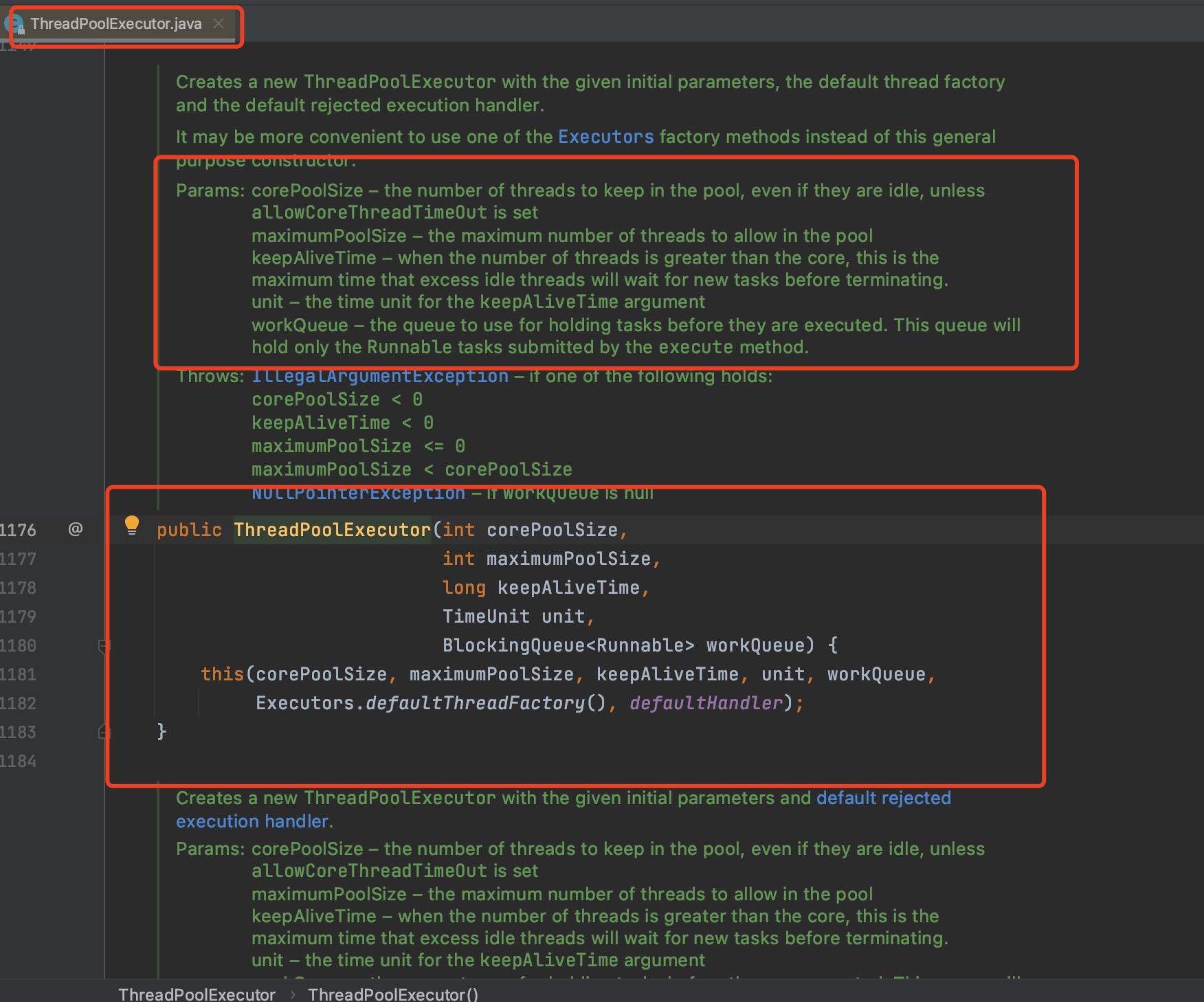Follow the 'execution handler' link text
The height and width of the screenshot is (1002, 1204).
coord(252,821)
